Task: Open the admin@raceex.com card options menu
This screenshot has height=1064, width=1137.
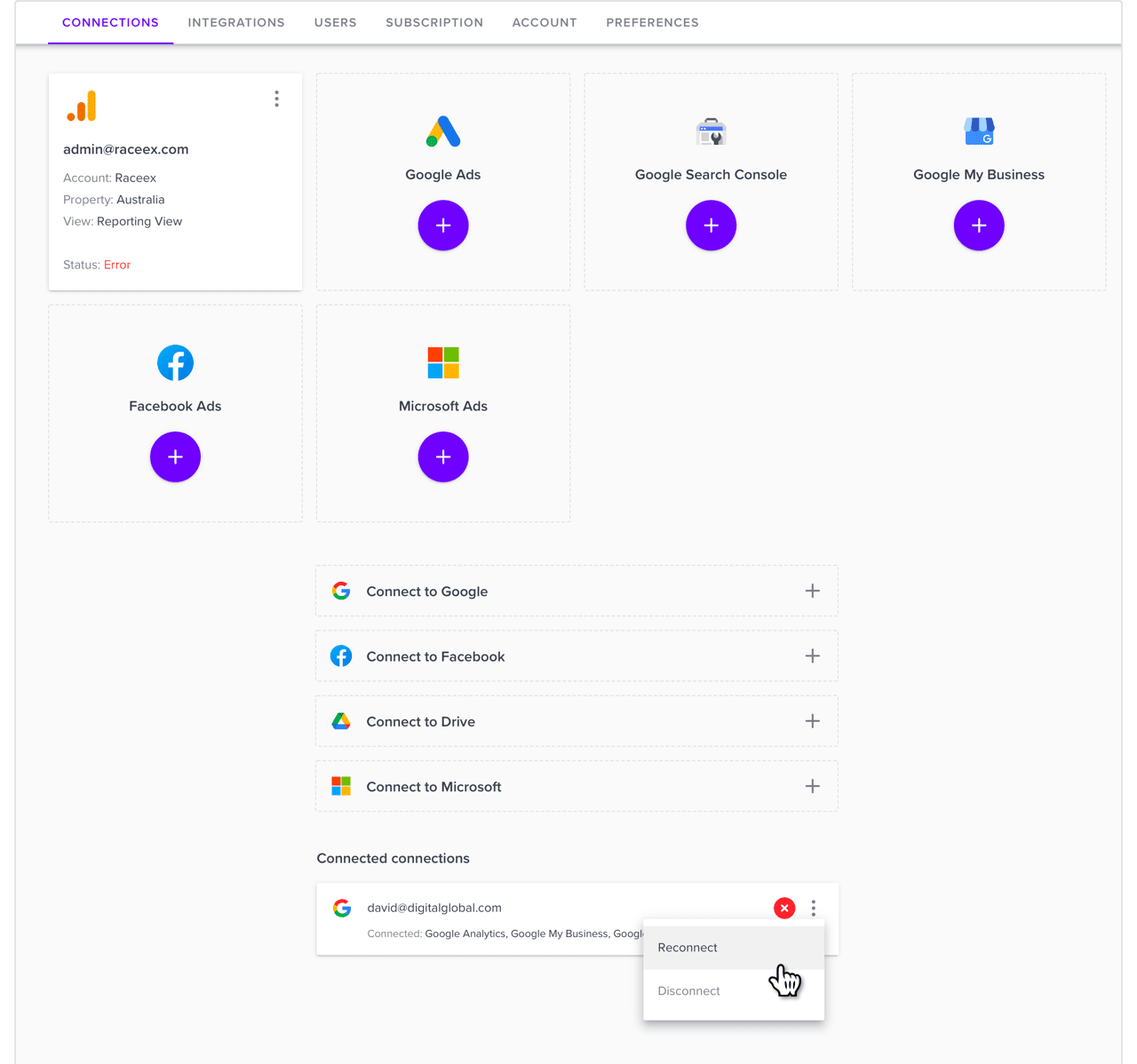Action: (277, 99)
